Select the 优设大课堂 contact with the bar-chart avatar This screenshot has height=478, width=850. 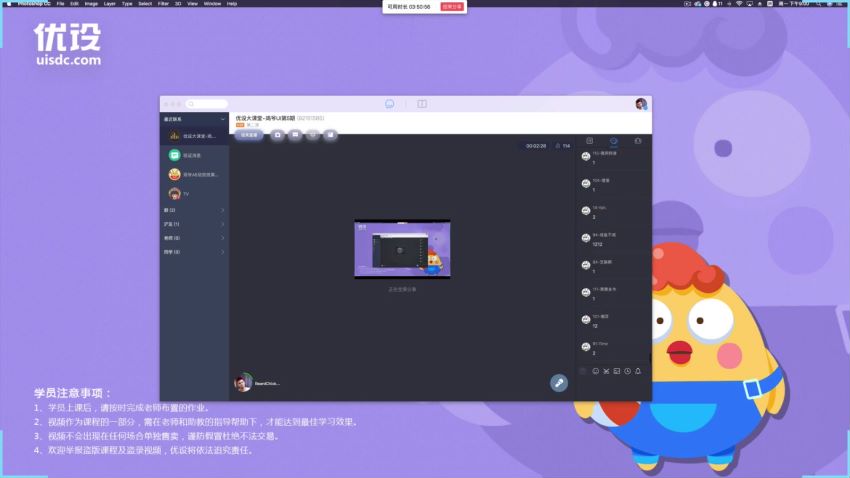coord(194,136)
